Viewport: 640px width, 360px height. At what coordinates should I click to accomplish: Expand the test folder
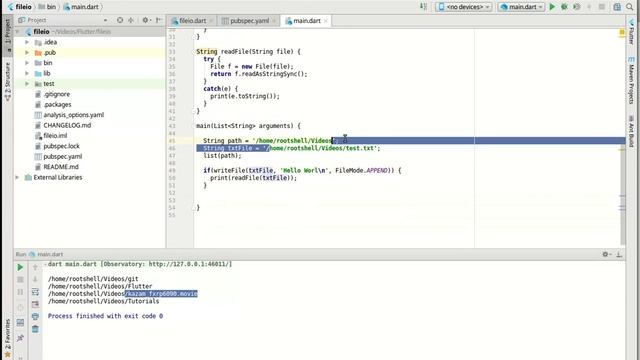[x=27, y=84]
